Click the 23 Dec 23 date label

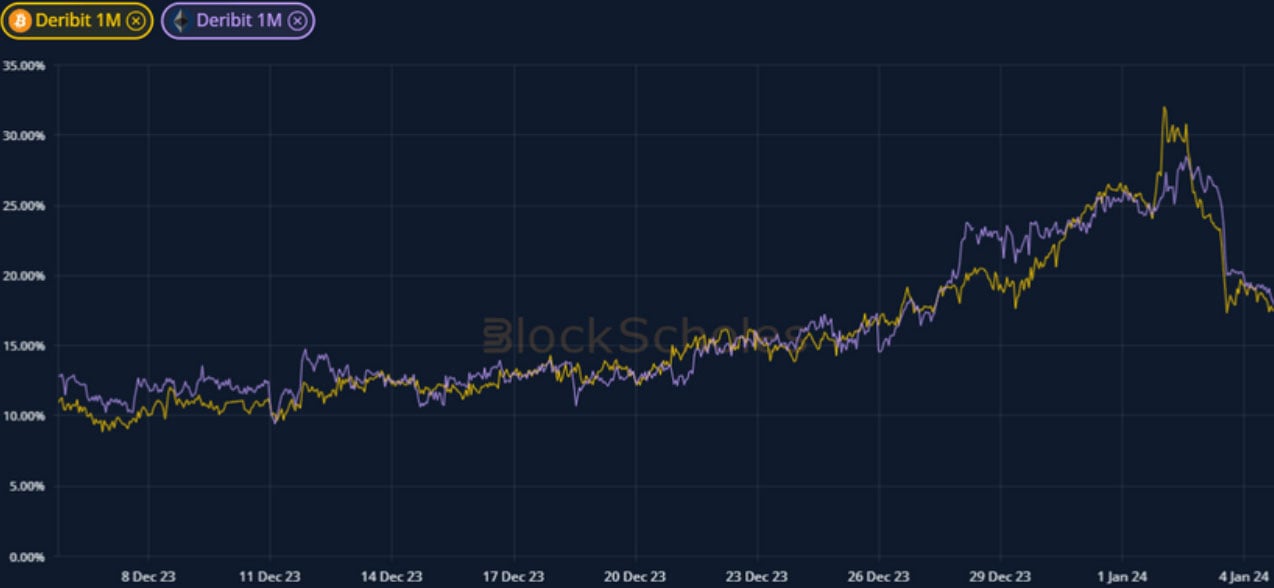757,576
